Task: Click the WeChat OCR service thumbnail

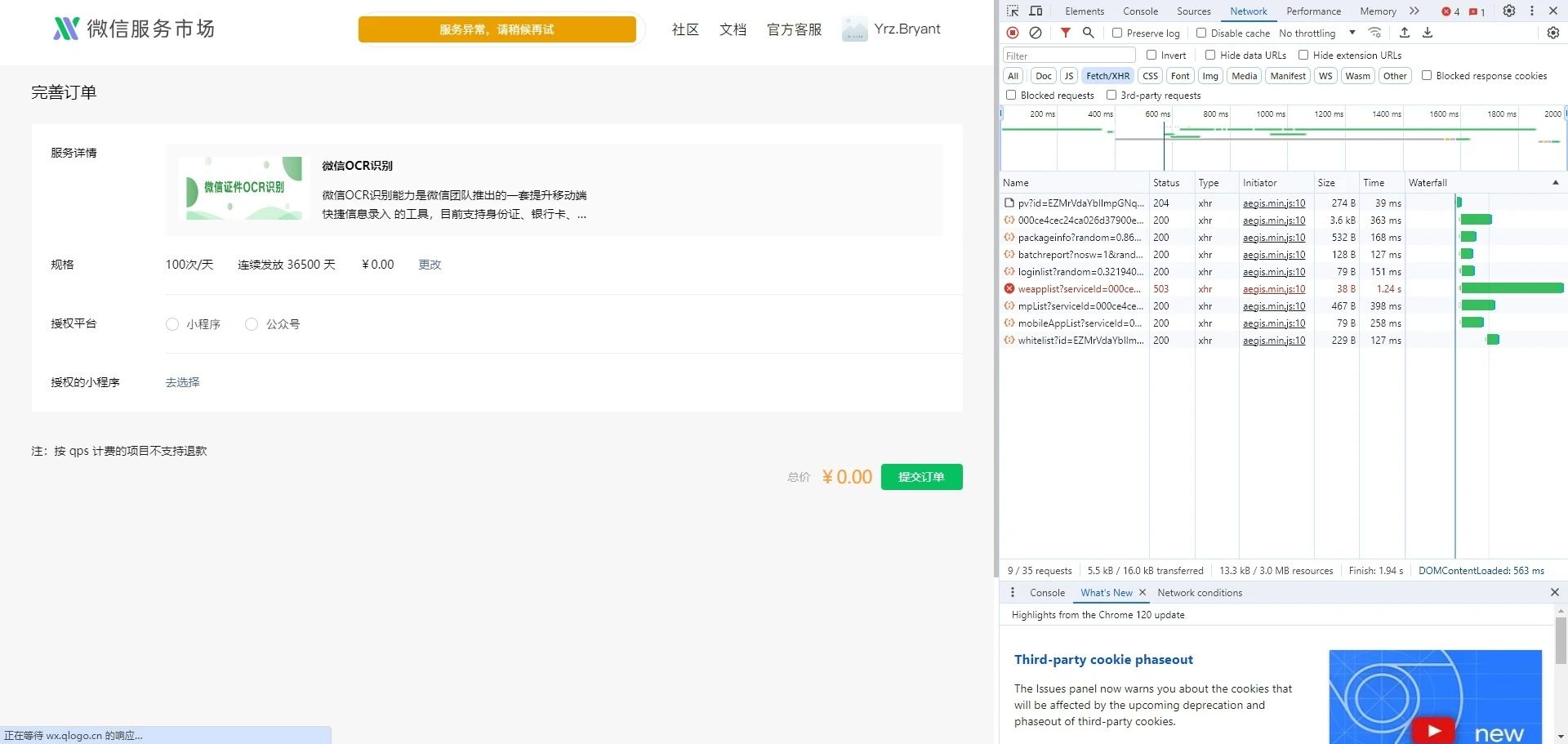Action: 244,188
